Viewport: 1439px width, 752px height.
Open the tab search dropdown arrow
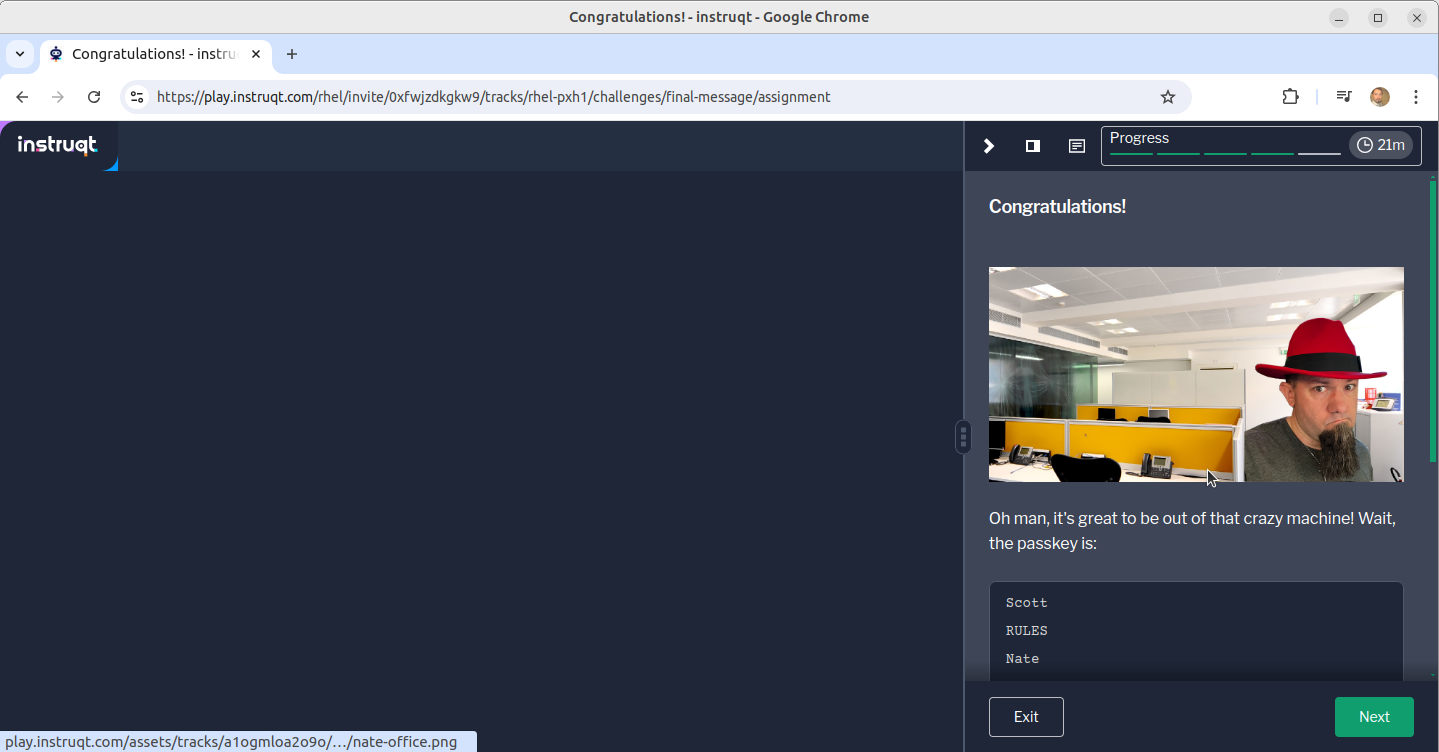pos(19,54)
